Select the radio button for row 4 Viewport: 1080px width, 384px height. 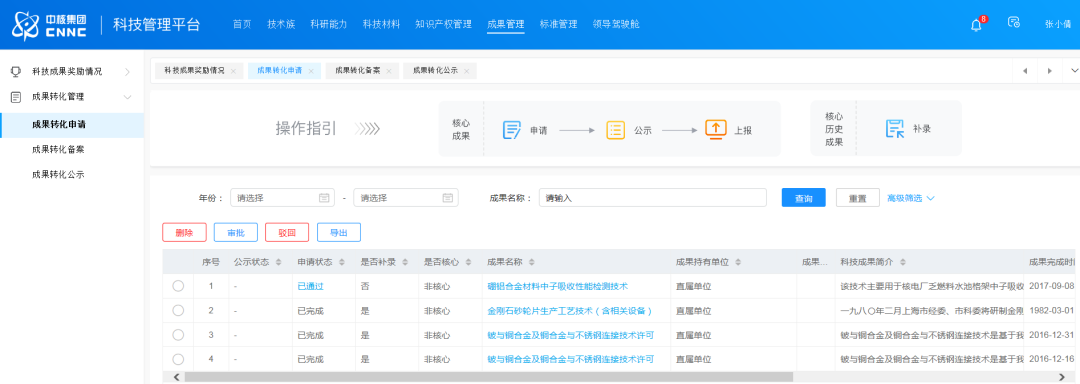point(178,359)
